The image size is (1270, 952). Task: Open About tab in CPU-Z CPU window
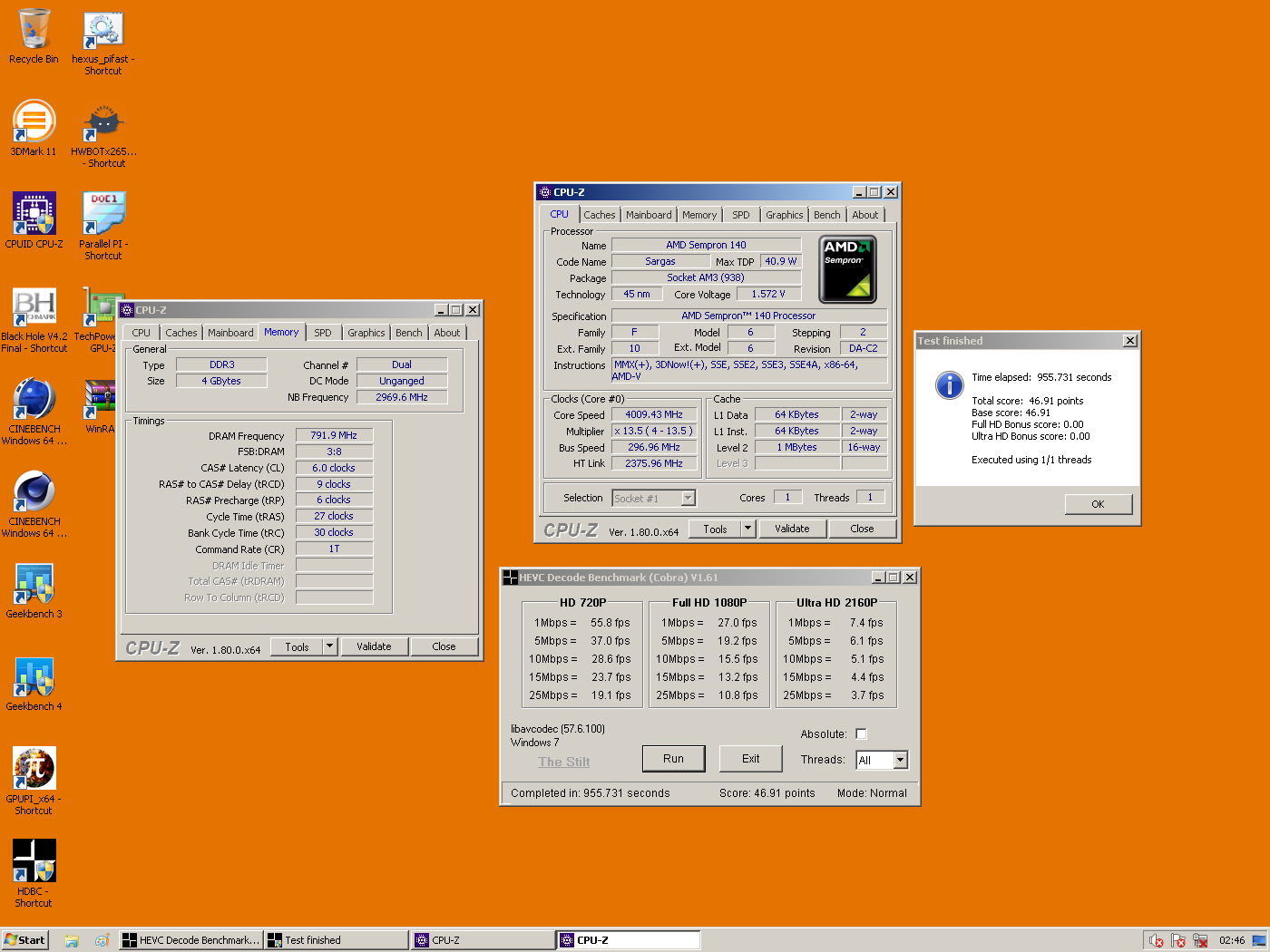coord(865,215)
